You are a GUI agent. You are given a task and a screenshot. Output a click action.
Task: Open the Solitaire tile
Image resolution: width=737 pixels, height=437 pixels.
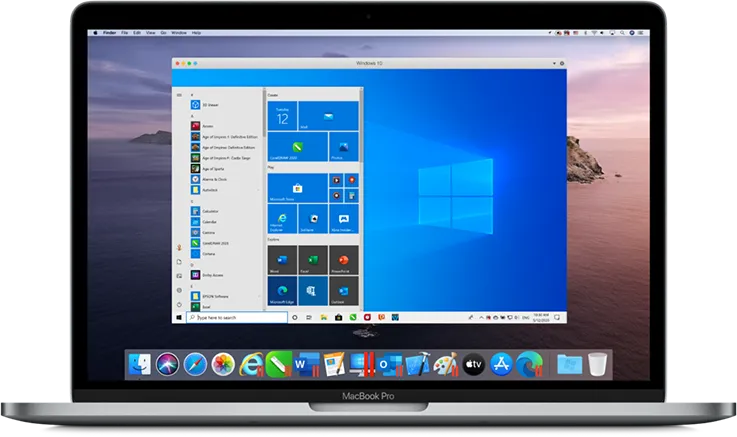pyautogui.click(x=313, y=219)
